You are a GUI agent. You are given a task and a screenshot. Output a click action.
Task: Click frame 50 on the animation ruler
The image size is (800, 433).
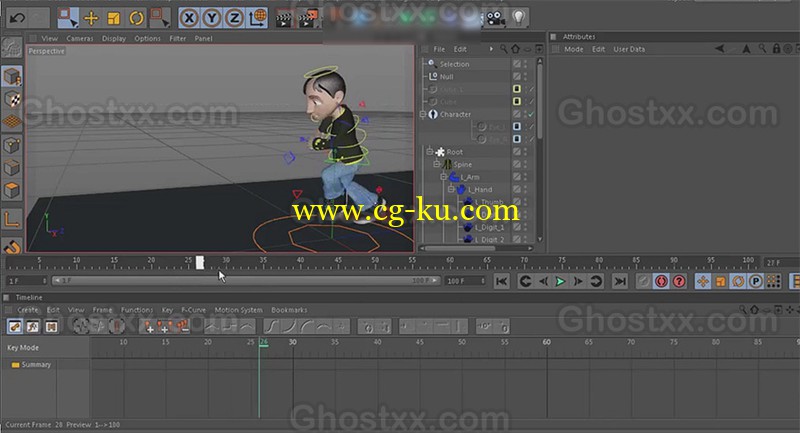coord(375,263)
